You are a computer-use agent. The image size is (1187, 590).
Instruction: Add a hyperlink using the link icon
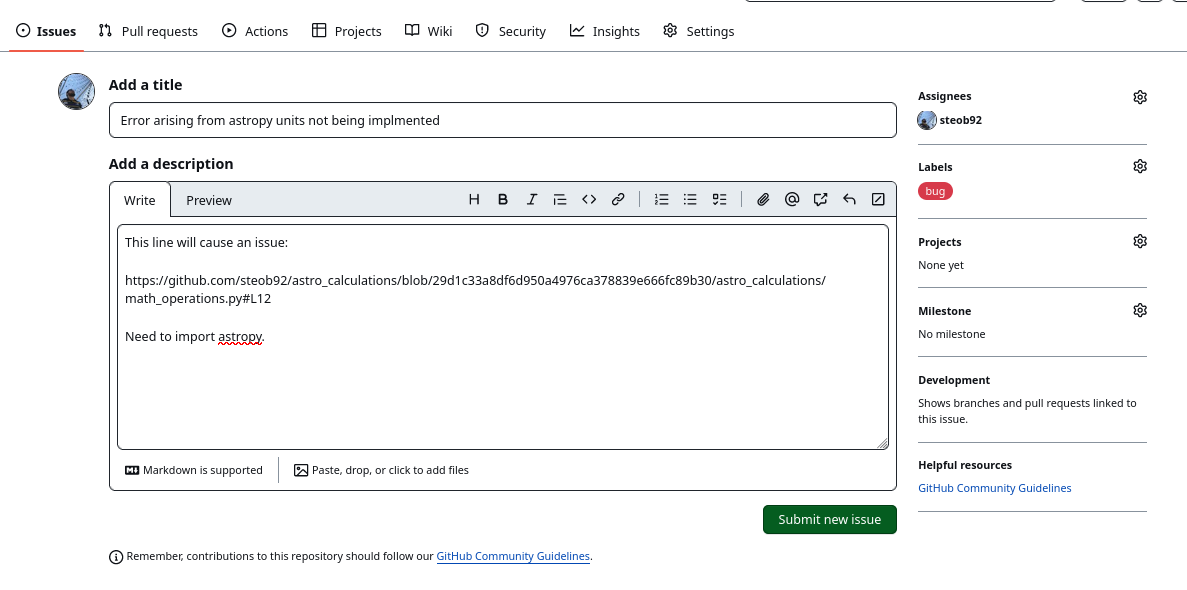click(x=618, y=199)
